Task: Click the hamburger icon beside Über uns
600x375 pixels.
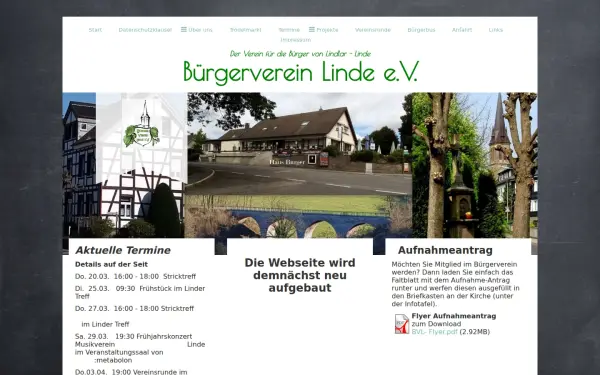Action: click(184, 29)
